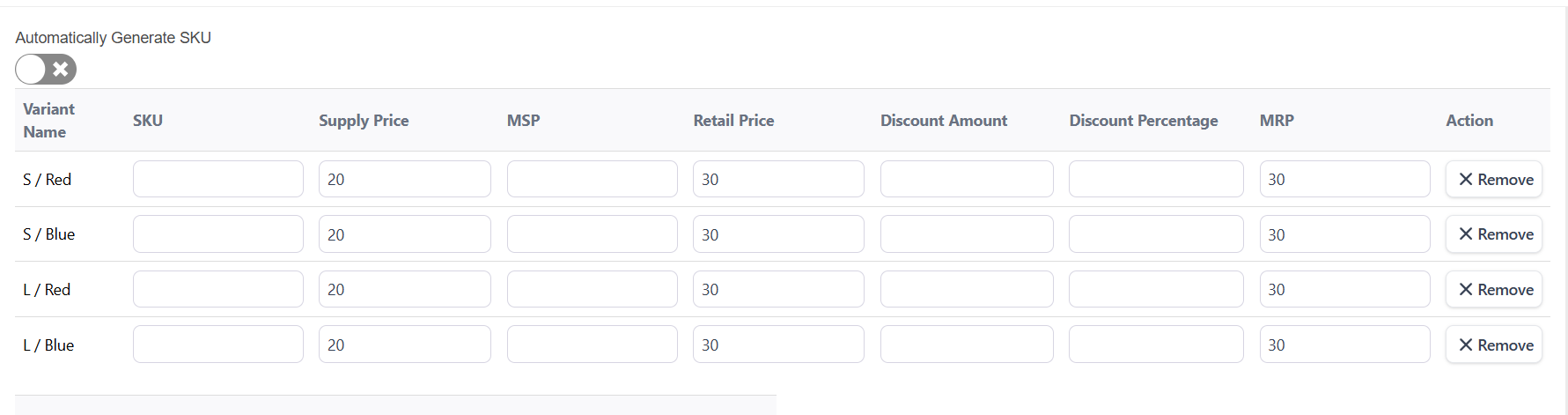This screenshot has width=1568, height=415.
Task: Click the MRP field for S / Blue
Action: tap(1344, 234)
